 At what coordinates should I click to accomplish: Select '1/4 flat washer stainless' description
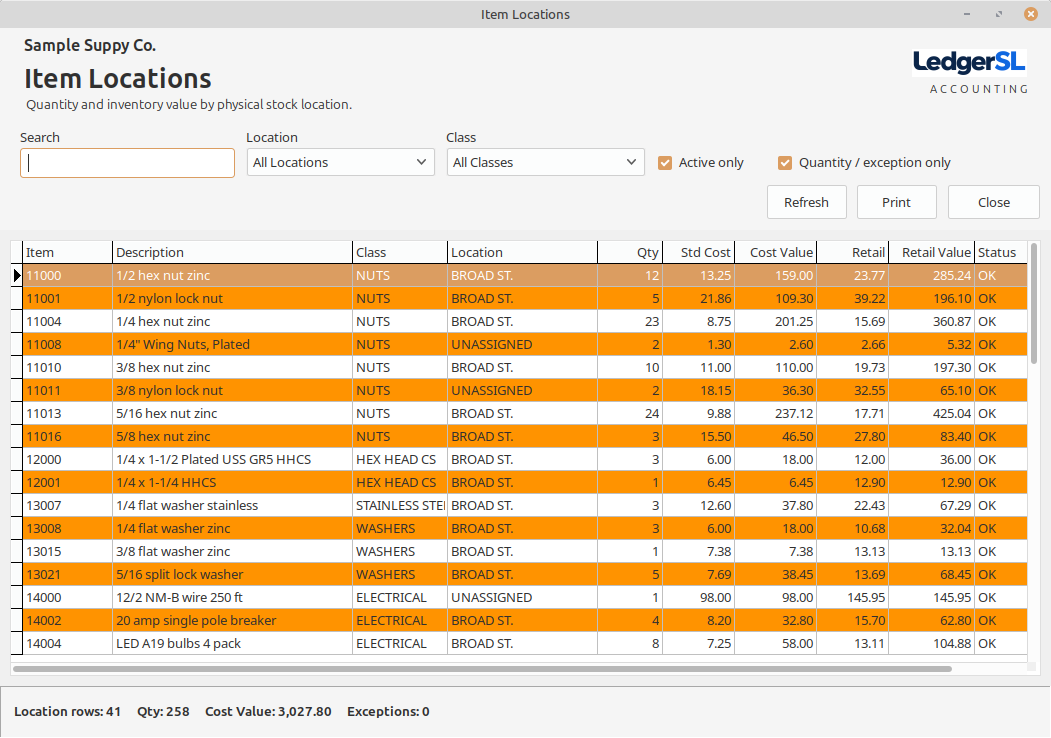[233, 505]
